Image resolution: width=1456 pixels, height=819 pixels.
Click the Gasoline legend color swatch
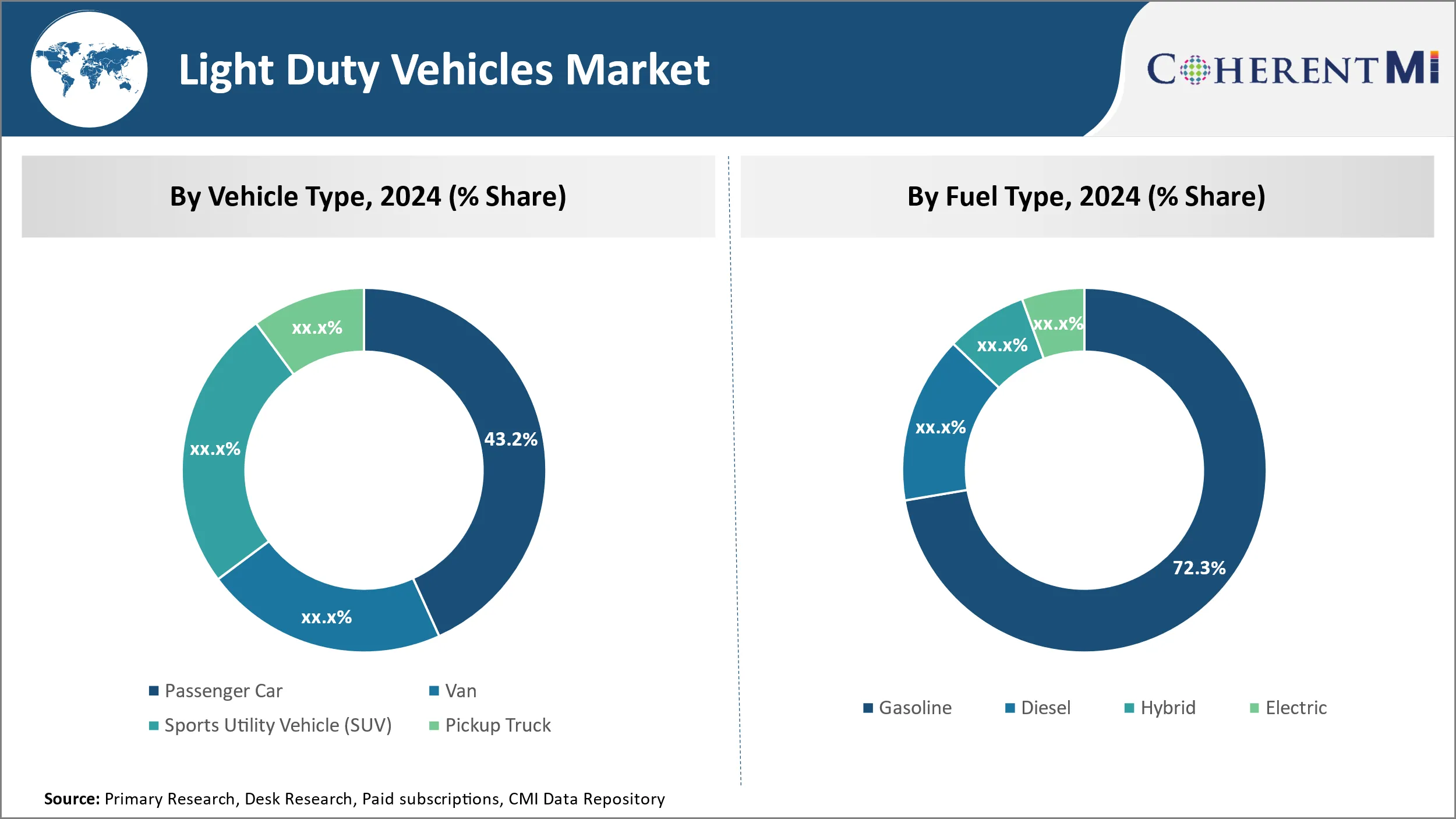868,708
